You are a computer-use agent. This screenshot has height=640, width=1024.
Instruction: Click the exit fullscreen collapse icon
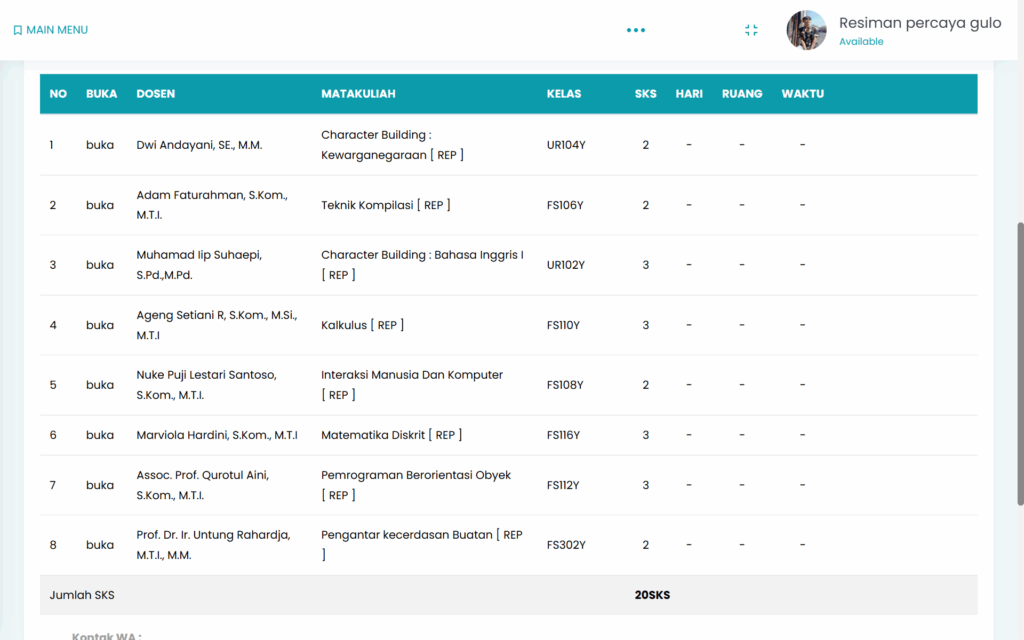coord(751,30)
